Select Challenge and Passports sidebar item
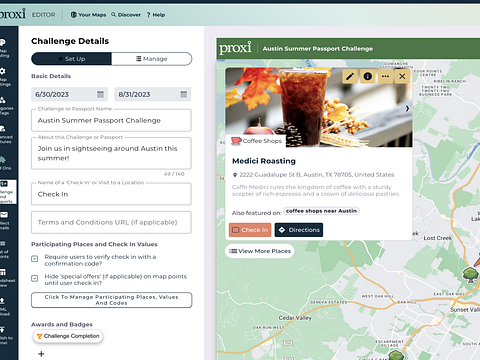The image size is (480, 360). coord(7,192)
